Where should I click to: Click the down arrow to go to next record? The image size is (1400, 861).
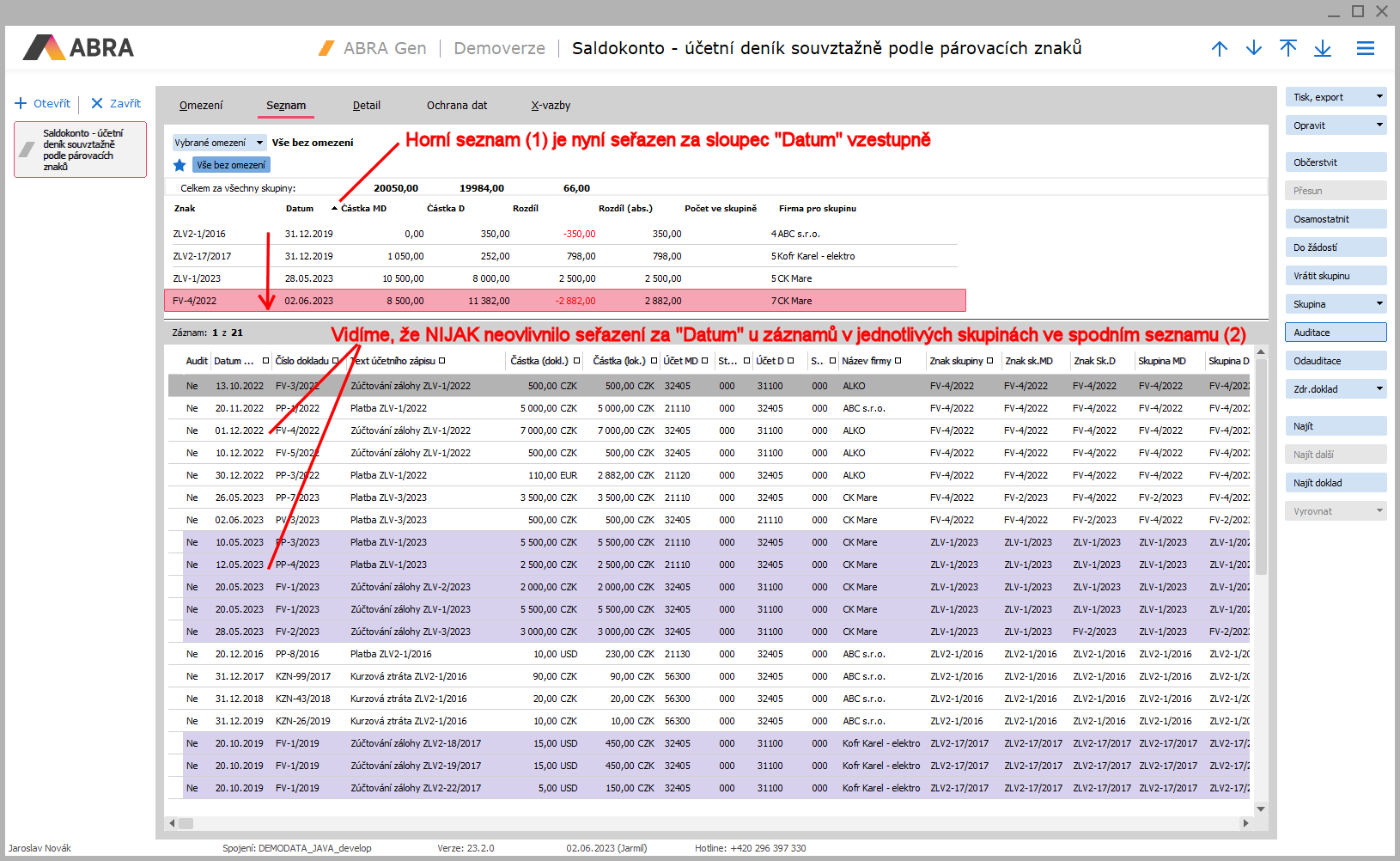coord(1253,49)
